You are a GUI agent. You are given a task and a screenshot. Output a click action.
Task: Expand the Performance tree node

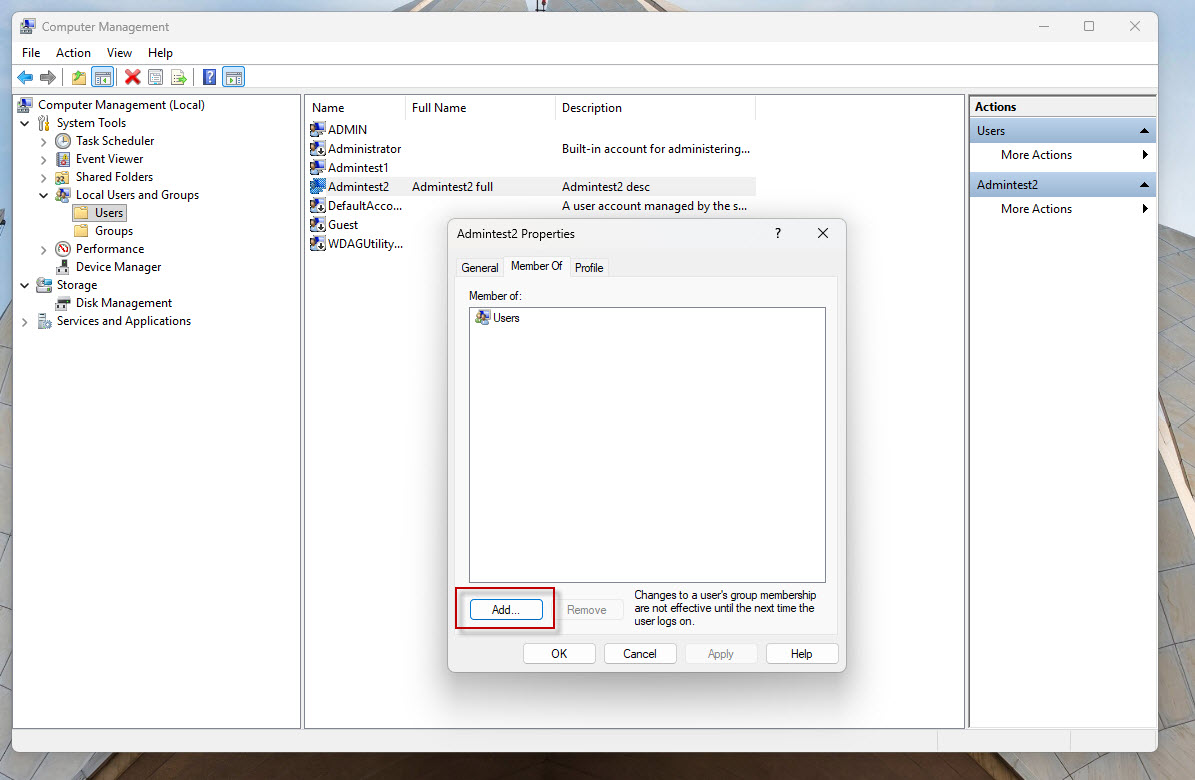43,250
